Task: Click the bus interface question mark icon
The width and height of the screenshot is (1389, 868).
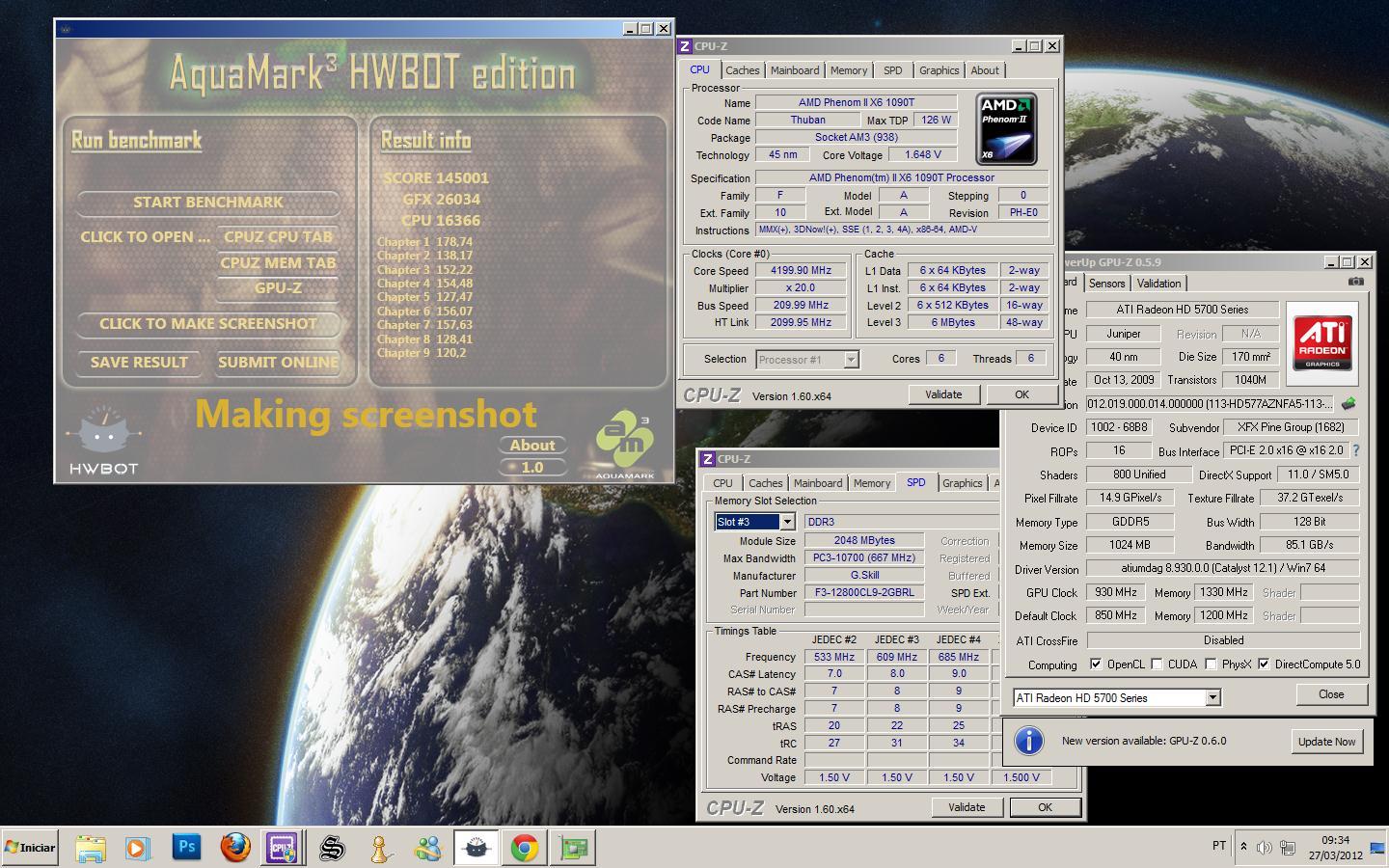Action: click(x=1355, y=450)
